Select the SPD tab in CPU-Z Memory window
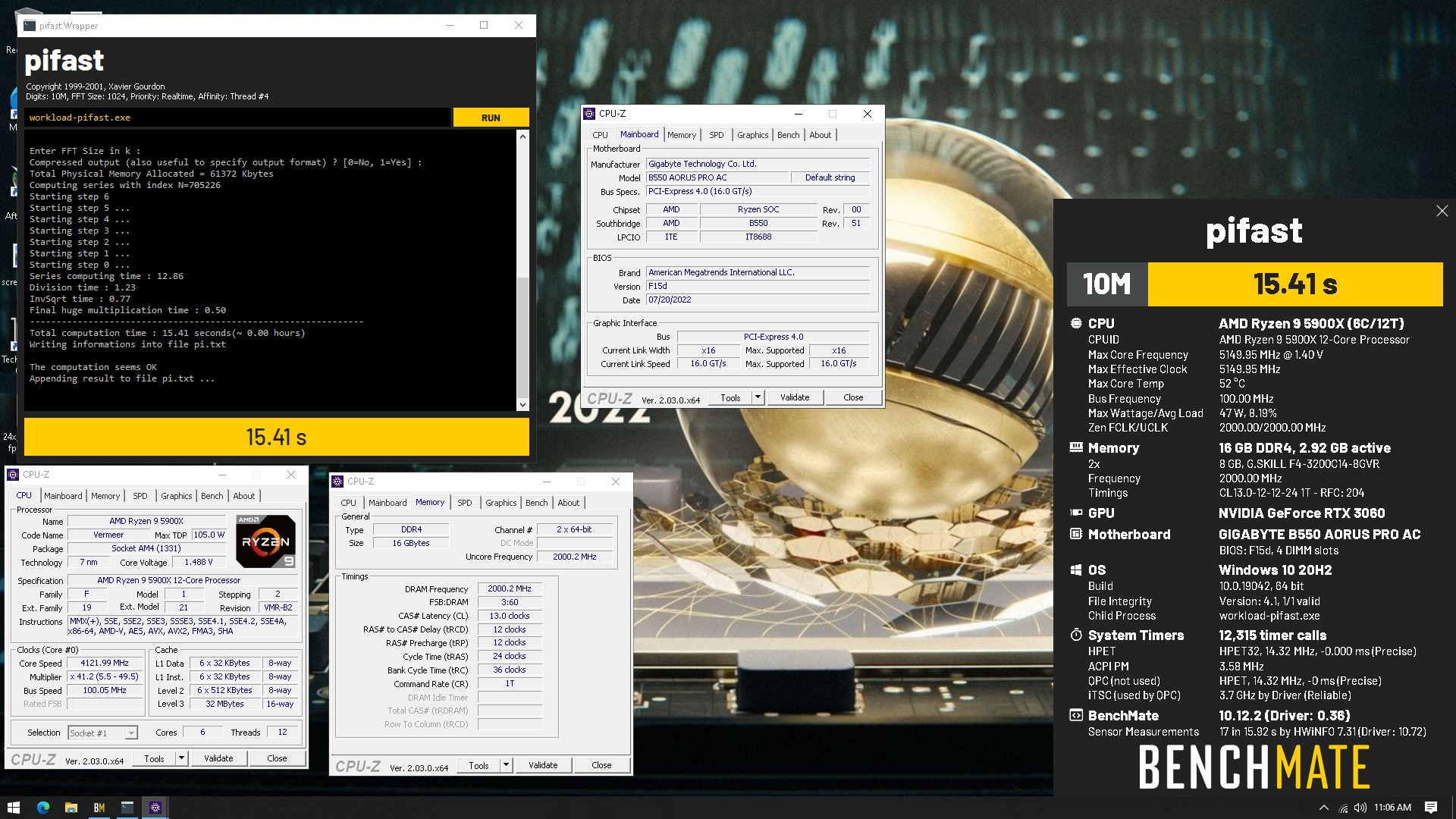 click(465, 503)
